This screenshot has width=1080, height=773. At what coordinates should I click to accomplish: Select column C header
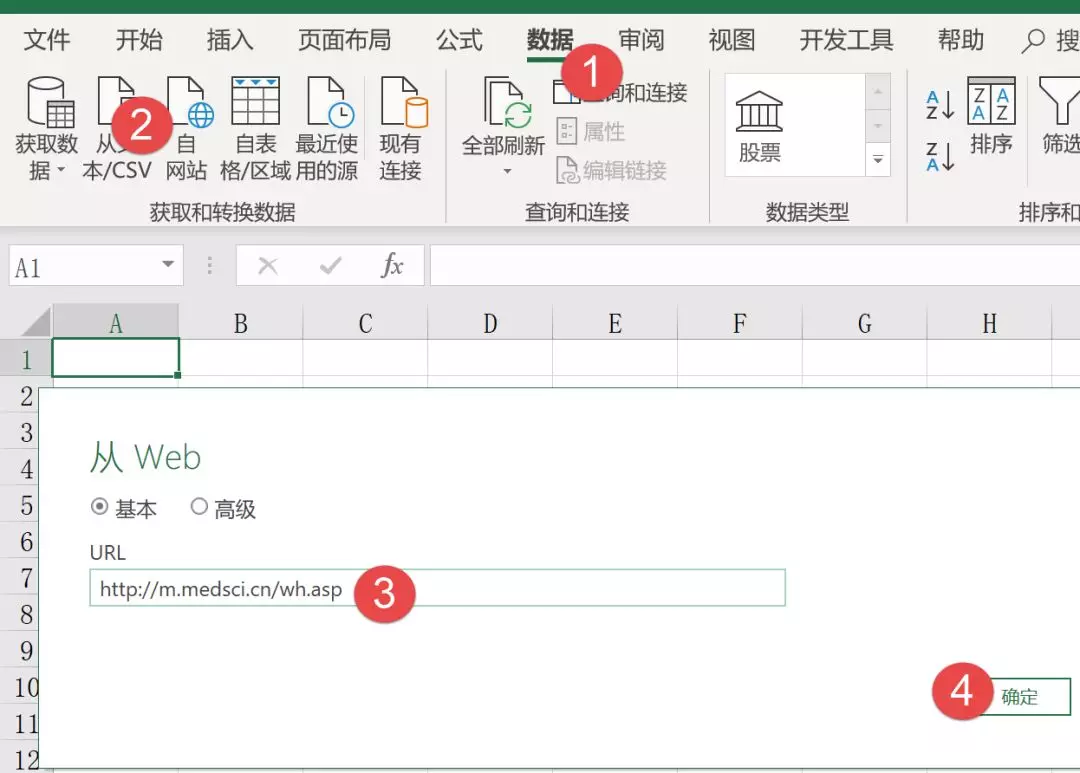(365, 322)
